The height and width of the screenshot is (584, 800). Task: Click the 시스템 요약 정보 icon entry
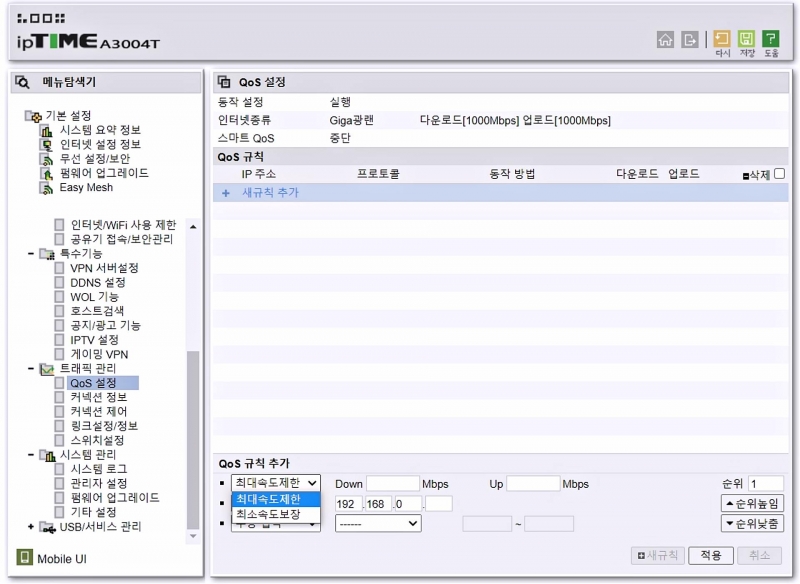coord(46,131)
